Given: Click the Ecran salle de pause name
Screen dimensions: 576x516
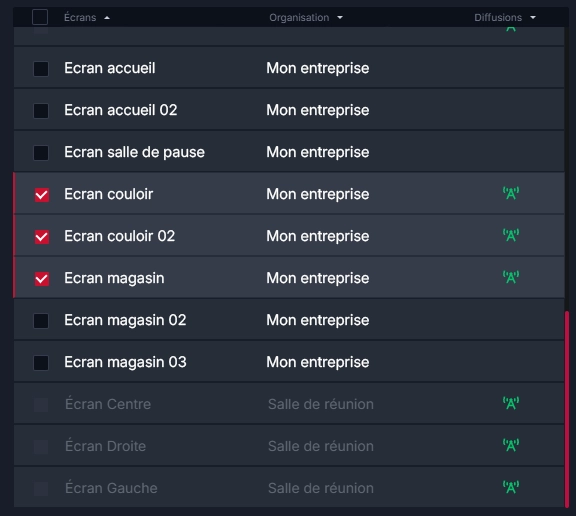Looking at the screenshot, I should 134,152.
